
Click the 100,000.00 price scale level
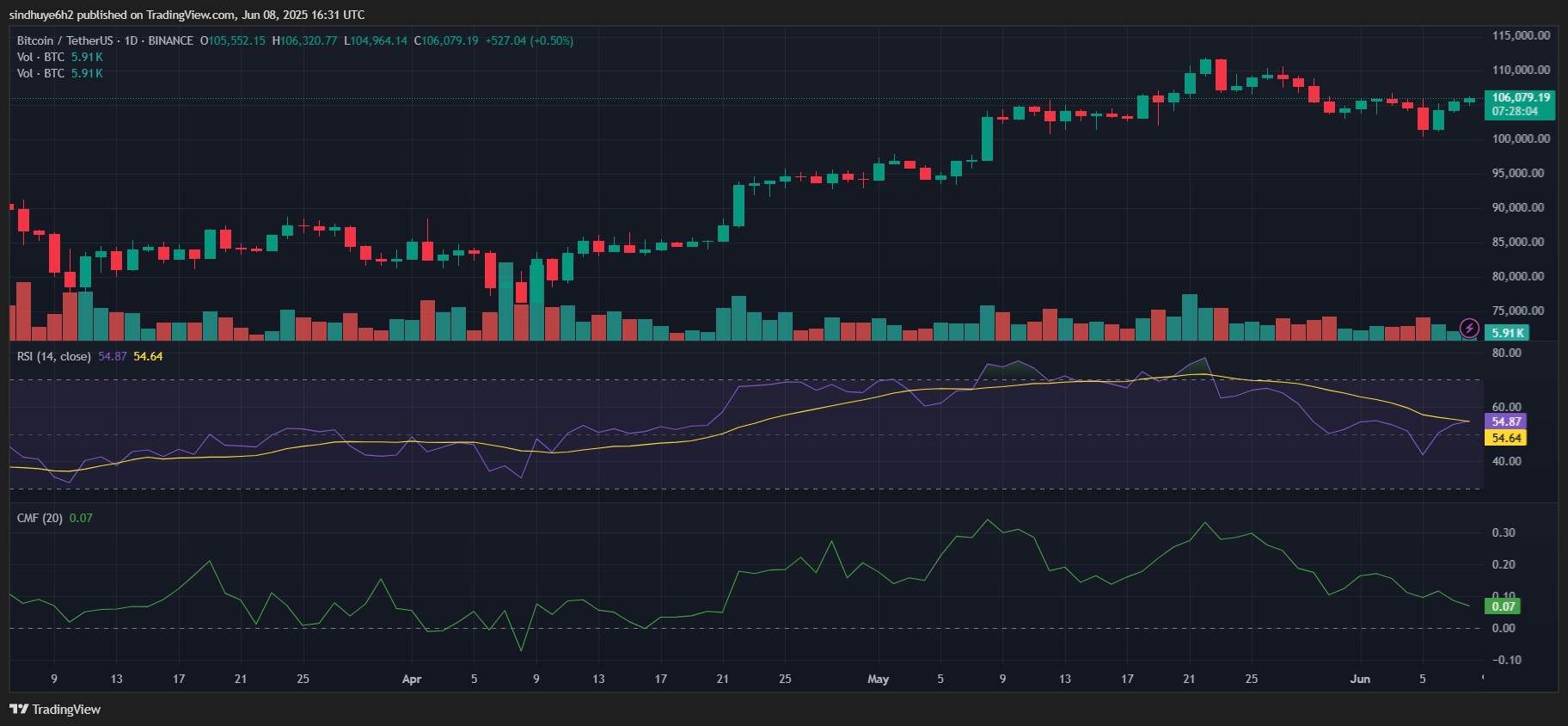1521,138
